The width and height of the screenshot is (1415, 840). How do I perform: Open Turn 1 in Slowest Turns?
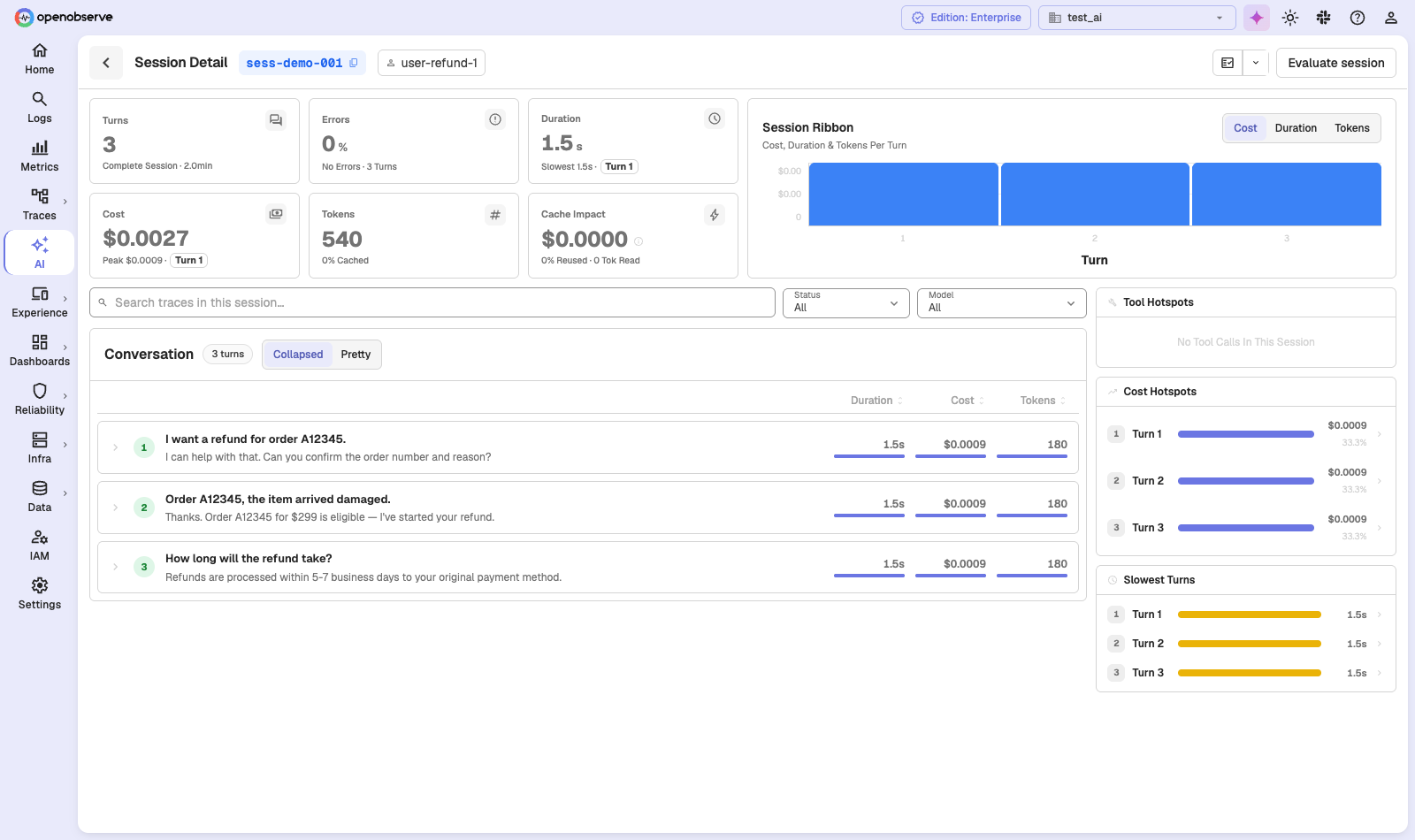[1246, 615]
